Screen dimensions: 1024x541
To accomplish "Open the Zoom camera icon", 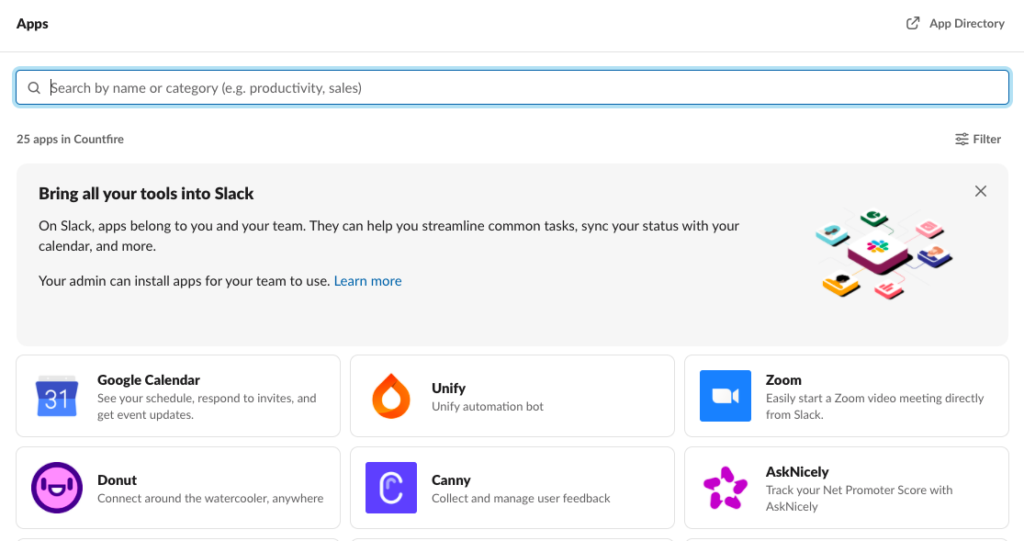I will point(726,396).
